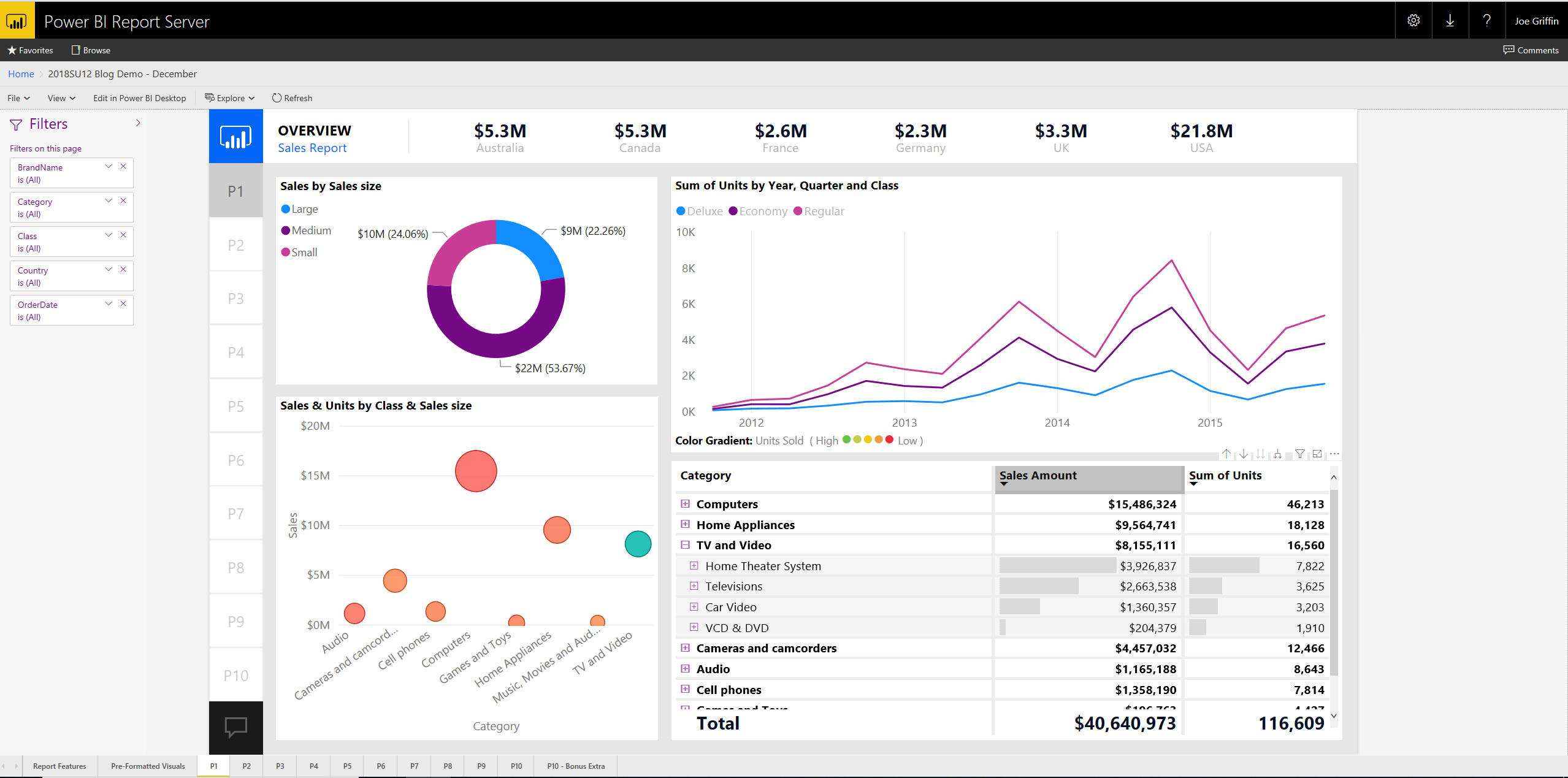Open the P2 bottom page tab

[247, 766]
